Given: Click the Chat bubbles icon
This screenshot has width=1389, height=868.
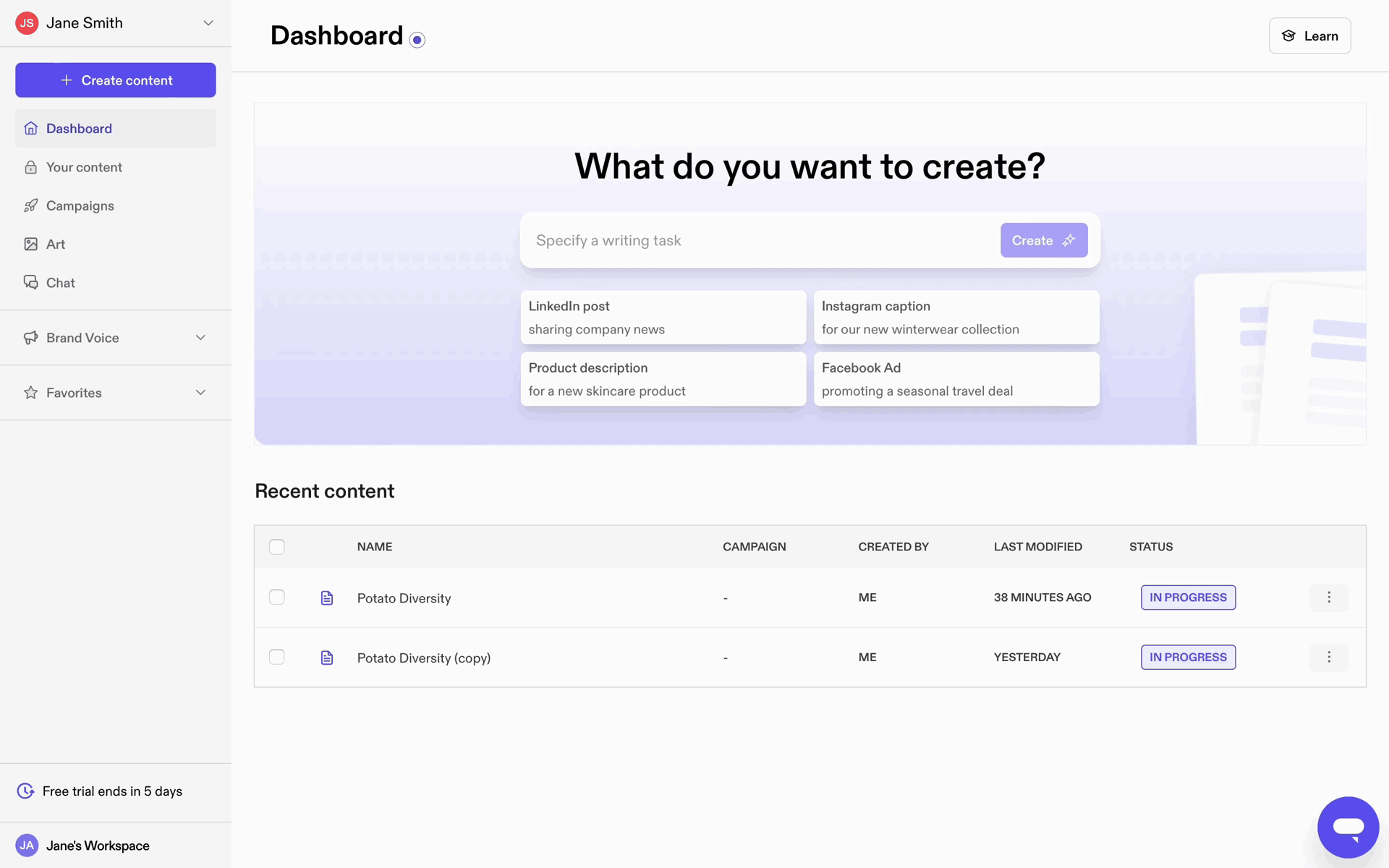Looking at the screenshot, I should tap(30, 283).
